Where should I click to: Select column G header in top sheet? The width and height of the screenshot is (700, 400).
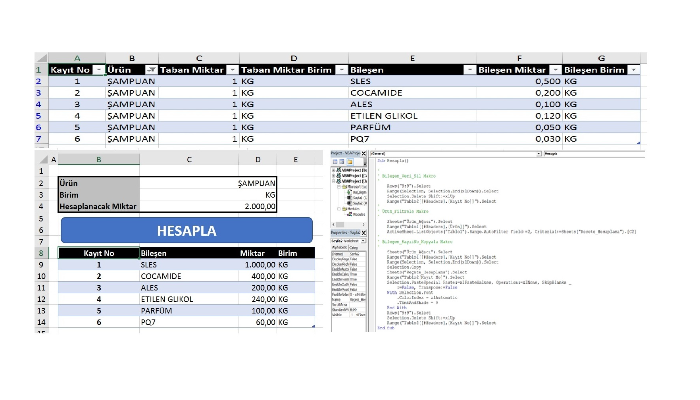point(601,58)
